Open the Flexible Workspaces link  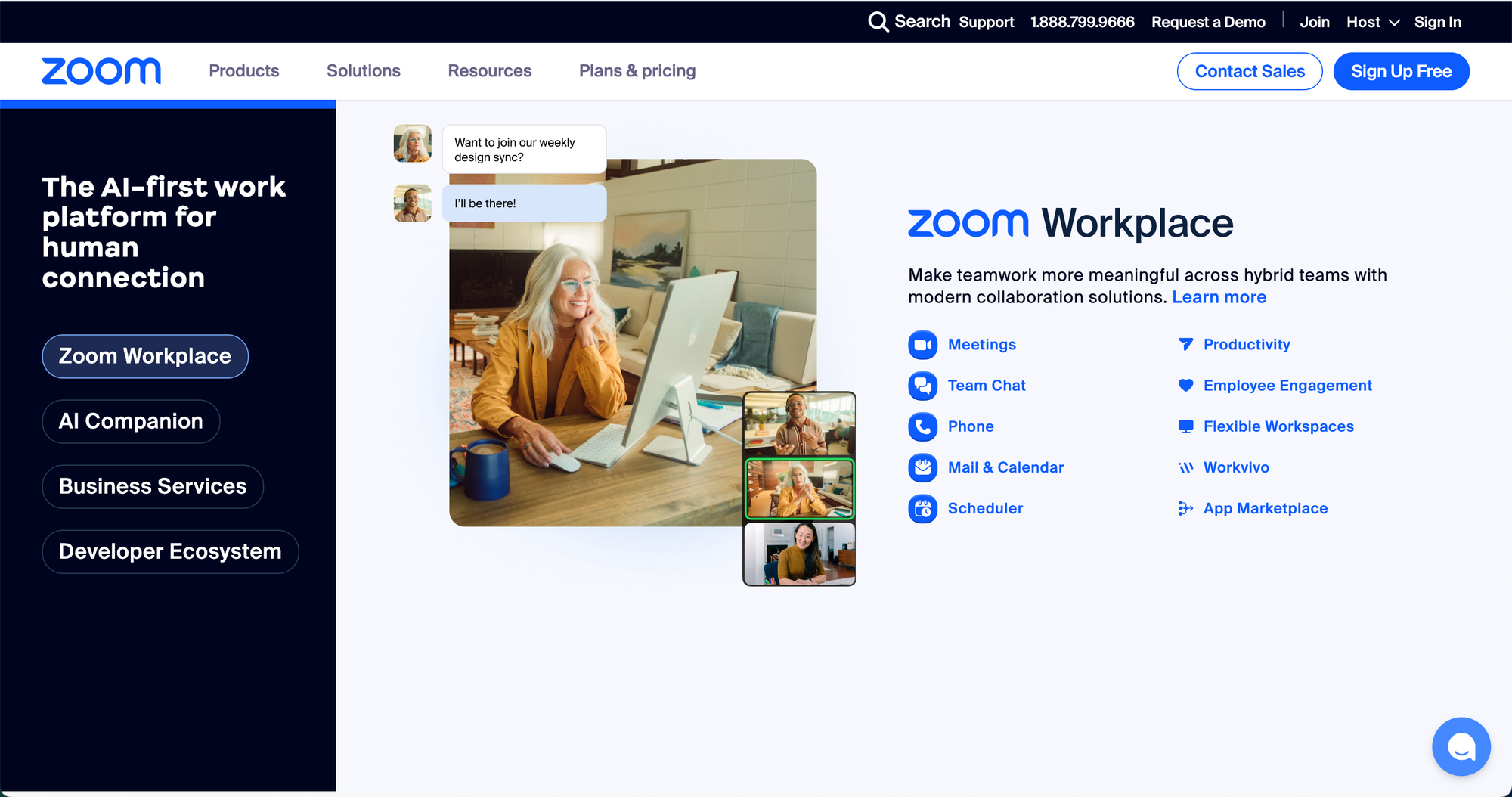tap(1278, 426)
